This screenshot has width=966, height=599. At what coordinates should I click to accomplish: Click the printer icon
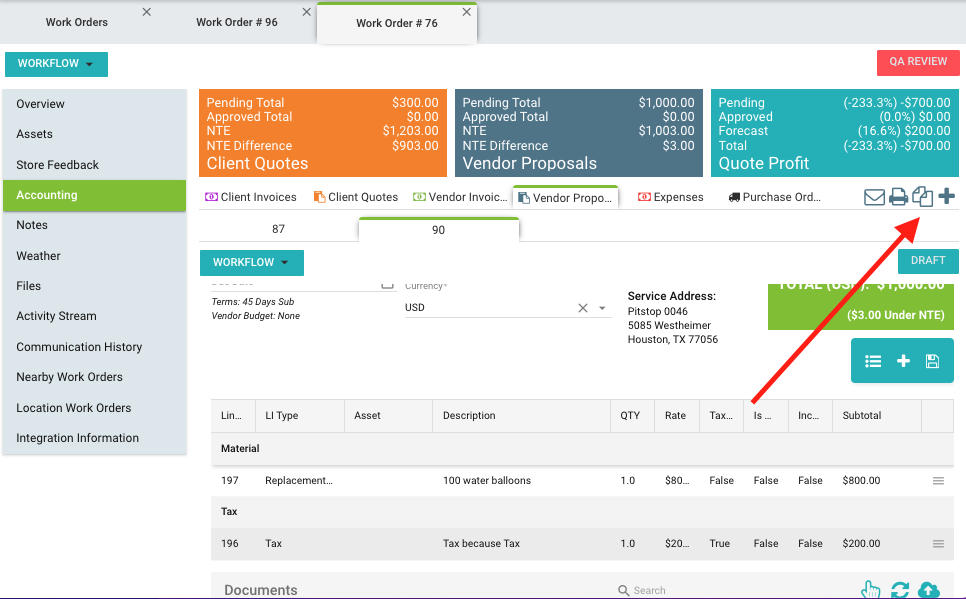tap(898, 197)
